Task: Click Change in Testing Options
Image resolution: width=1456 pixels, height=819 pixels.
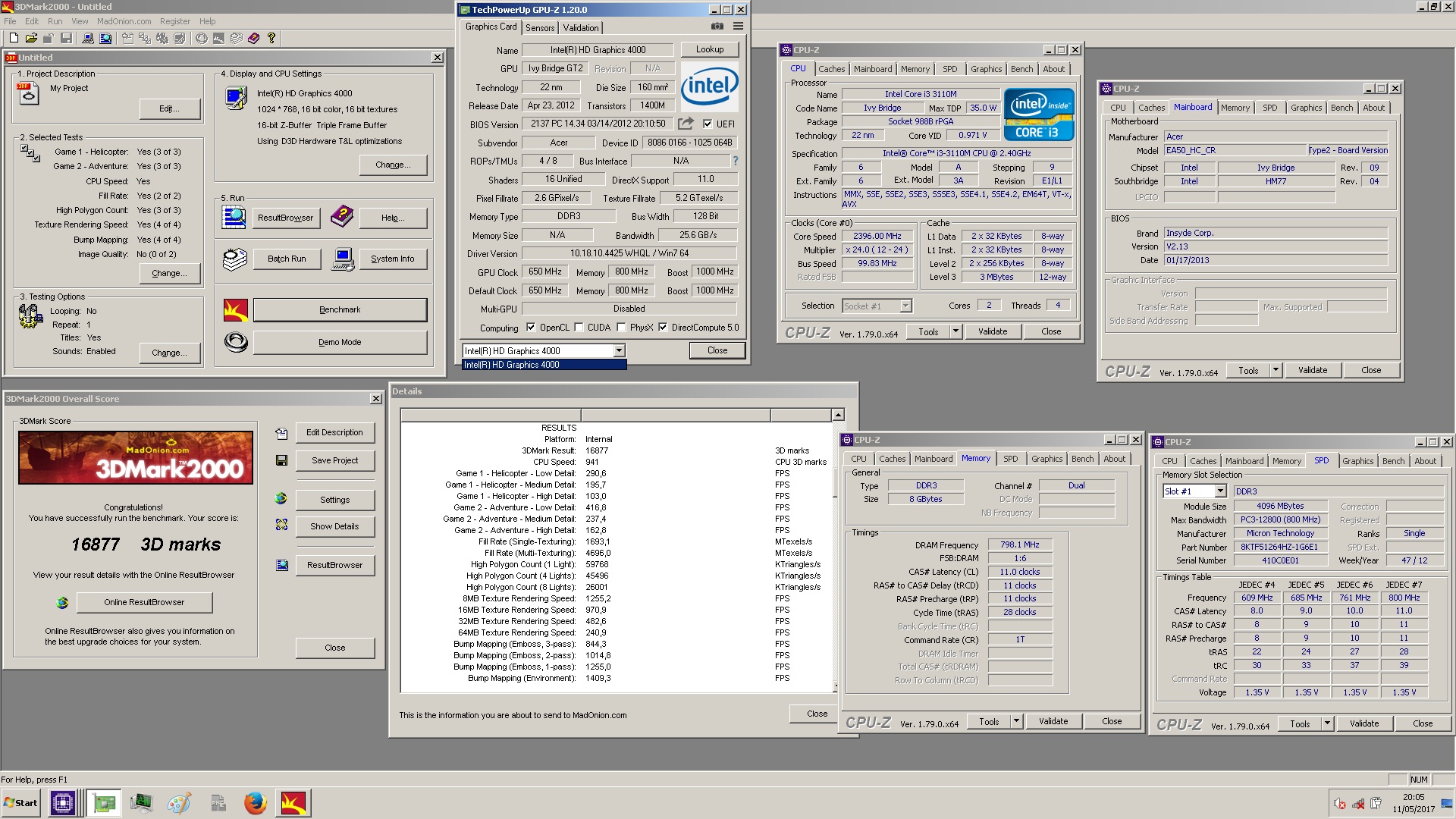Action: [170, 353]
